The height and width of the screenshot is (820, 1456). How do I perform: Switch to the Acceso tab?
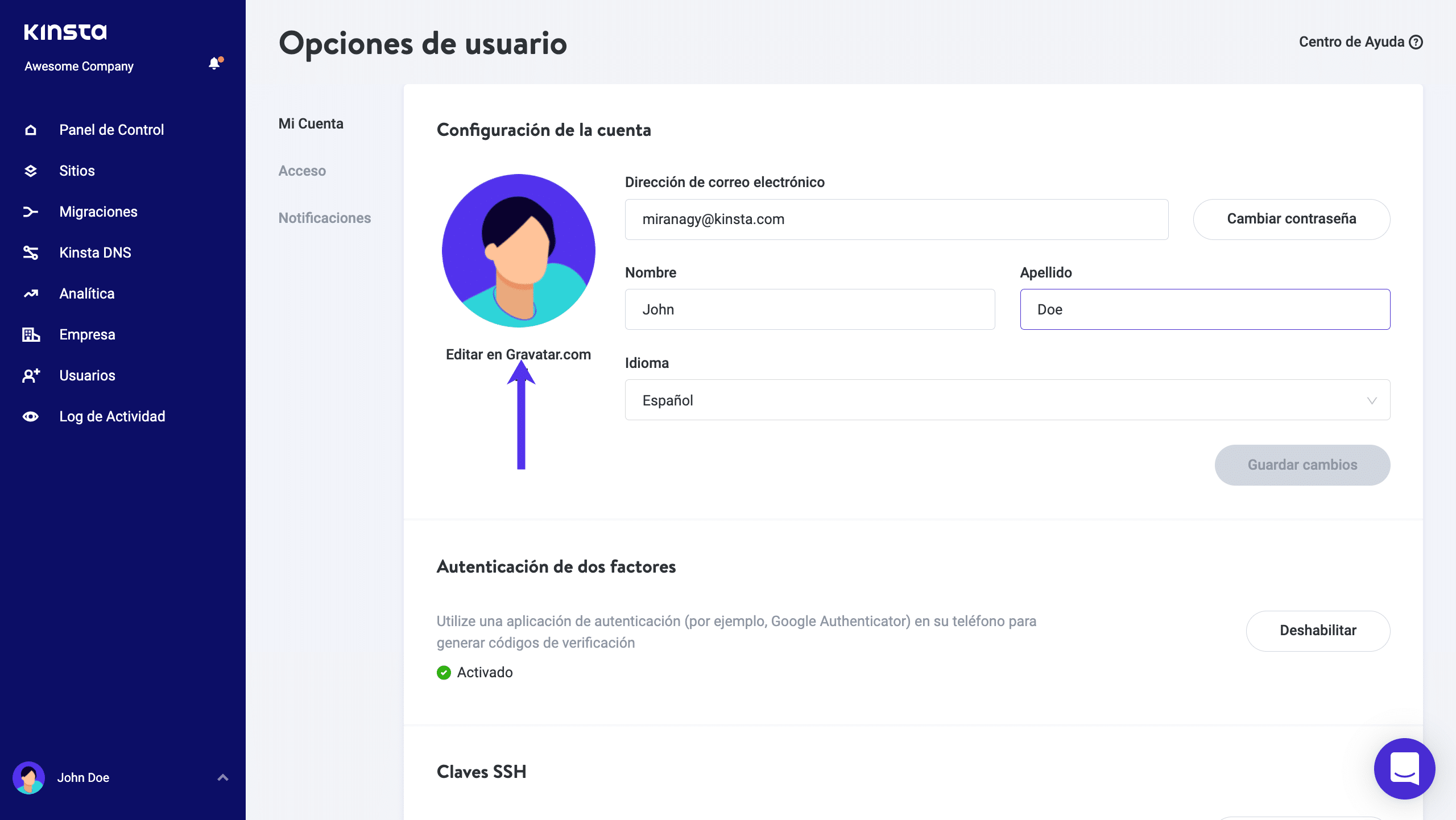click(x=302, y=171)
